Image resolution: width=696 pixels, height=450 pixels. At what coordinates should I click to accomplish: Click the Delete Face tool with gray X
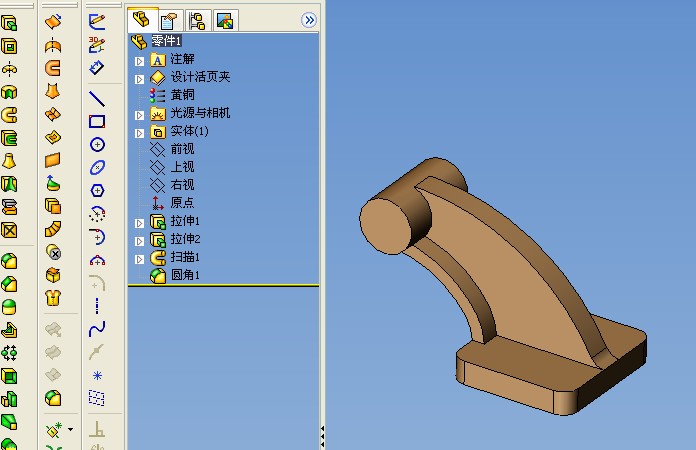pos(53,252)
